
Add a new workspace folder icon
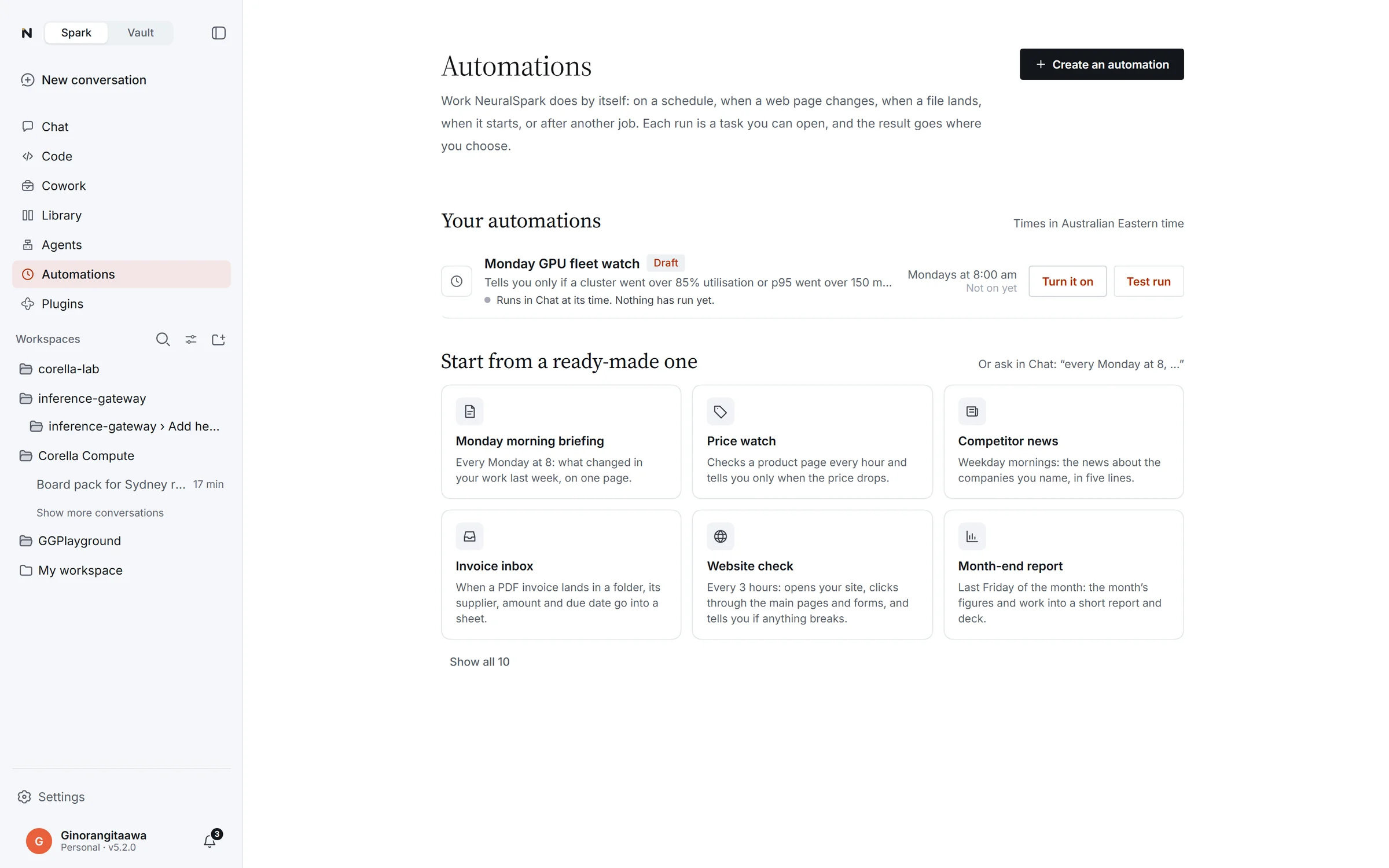tap(218, 340)
